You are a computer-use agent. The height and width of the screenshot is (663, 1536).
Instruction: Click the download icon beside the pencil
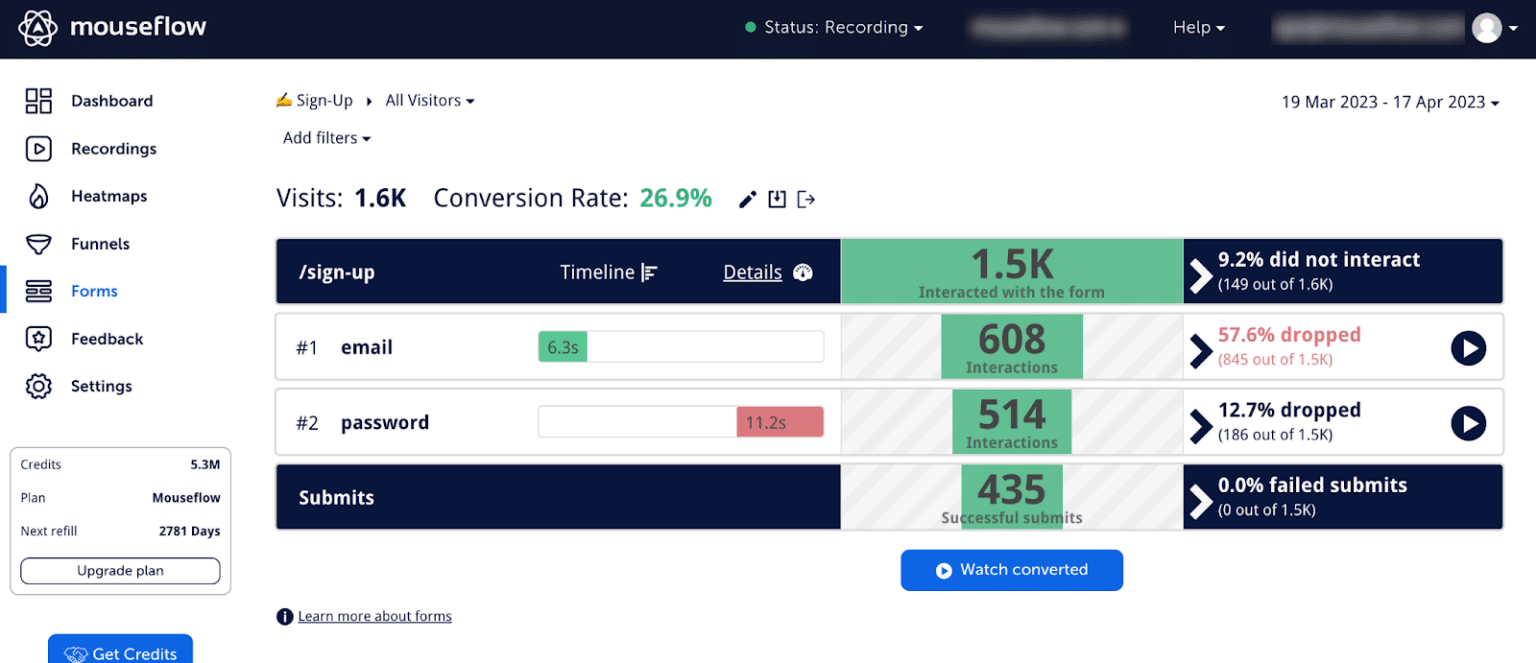click(x=777, y=199)
